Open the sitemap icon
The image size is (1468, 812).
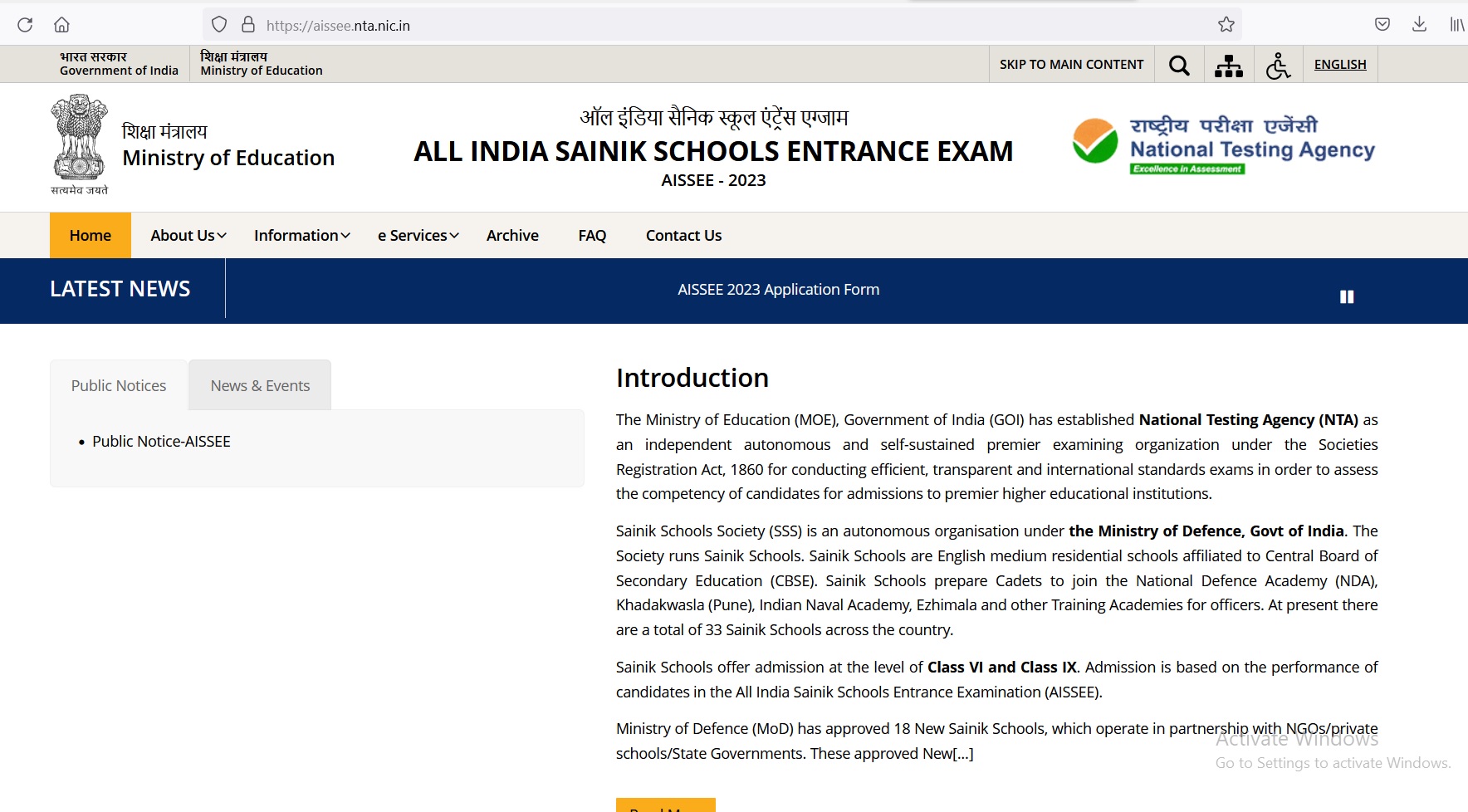[1229, 65]
